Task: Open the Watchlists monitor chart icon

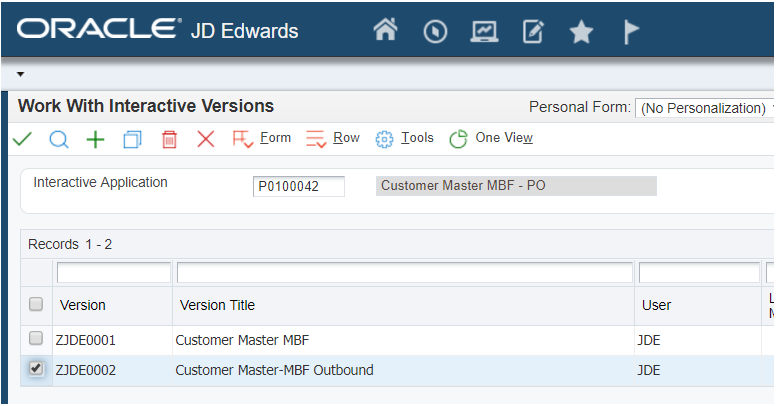Action: [484, 32]
